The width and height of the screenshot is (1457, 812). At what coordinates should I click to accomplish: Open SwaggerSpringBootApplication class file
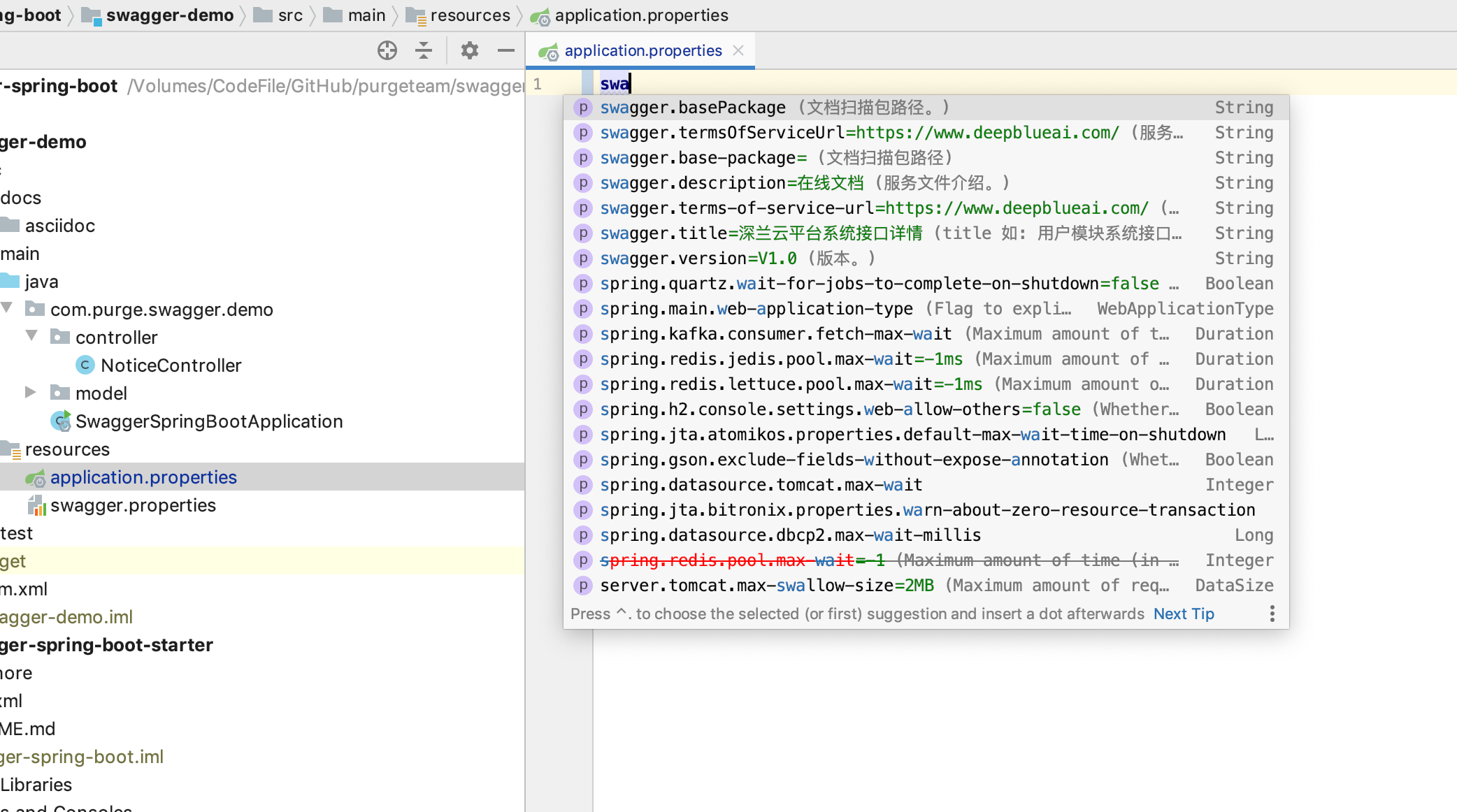[x=209, y=421]
